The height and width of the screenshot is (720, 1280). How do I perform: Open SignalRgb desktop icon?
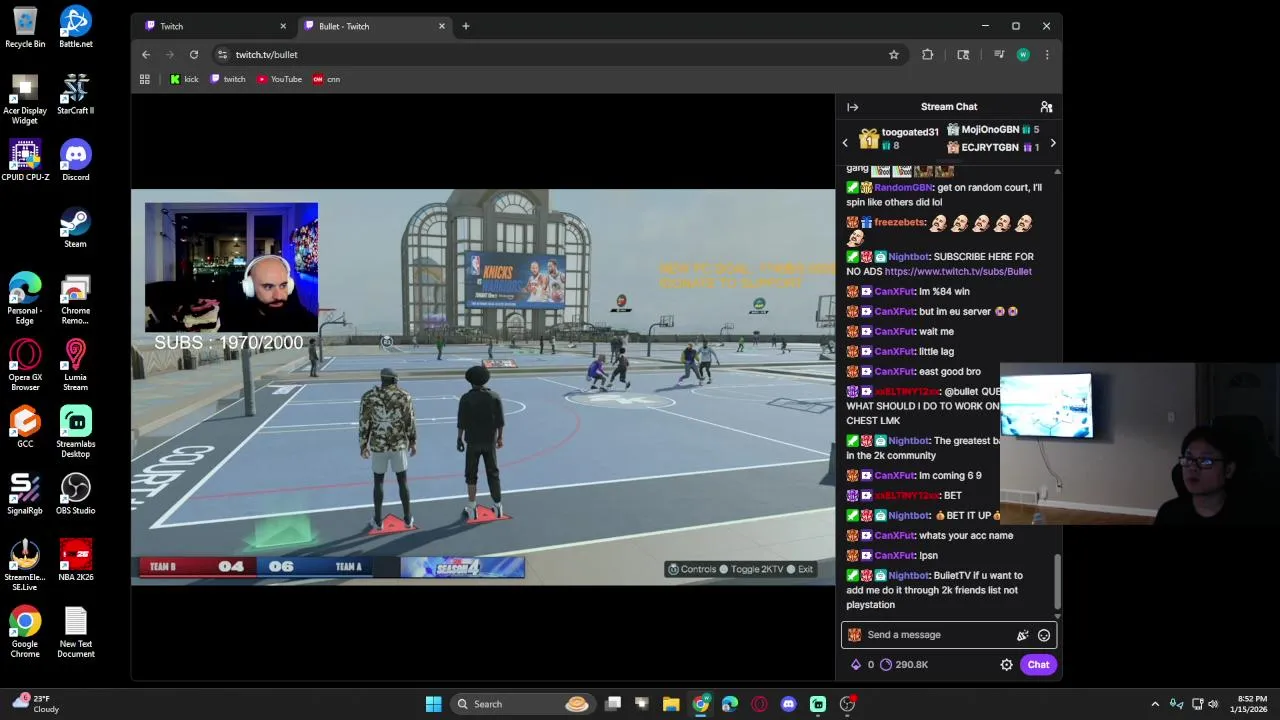point(25,495)
